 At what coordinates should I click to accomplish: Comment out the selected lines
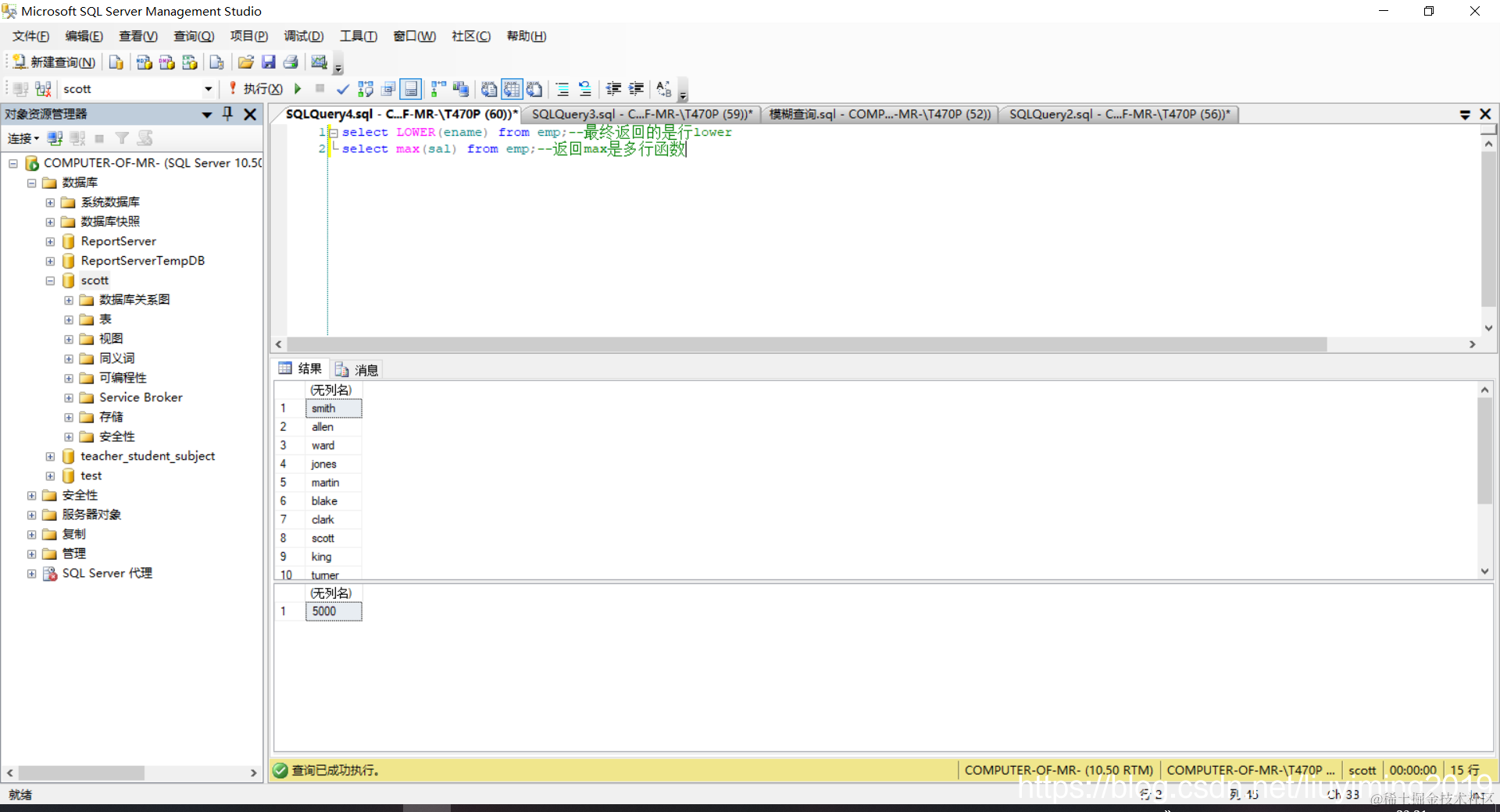tap(562, 89)
